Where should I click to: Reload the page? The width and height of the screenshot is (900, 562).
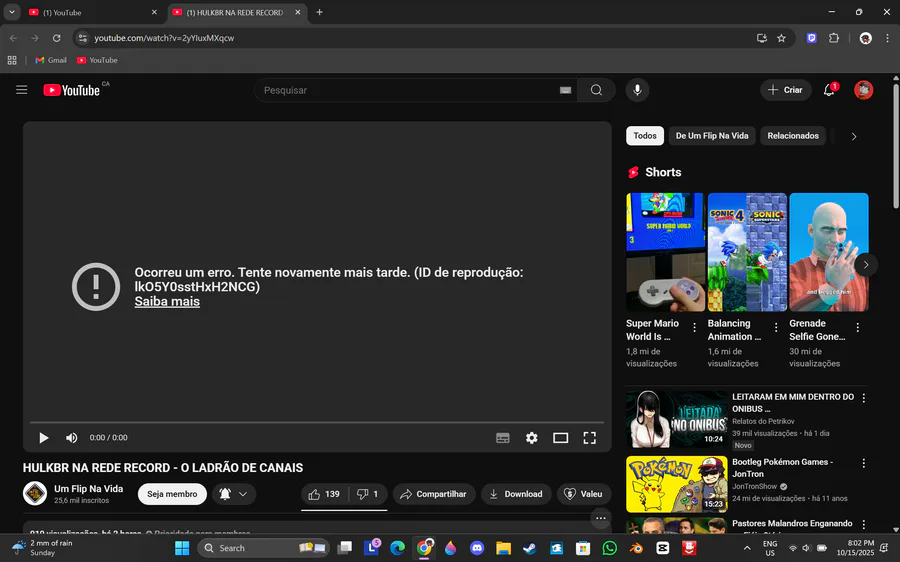(x=56, y=38)
